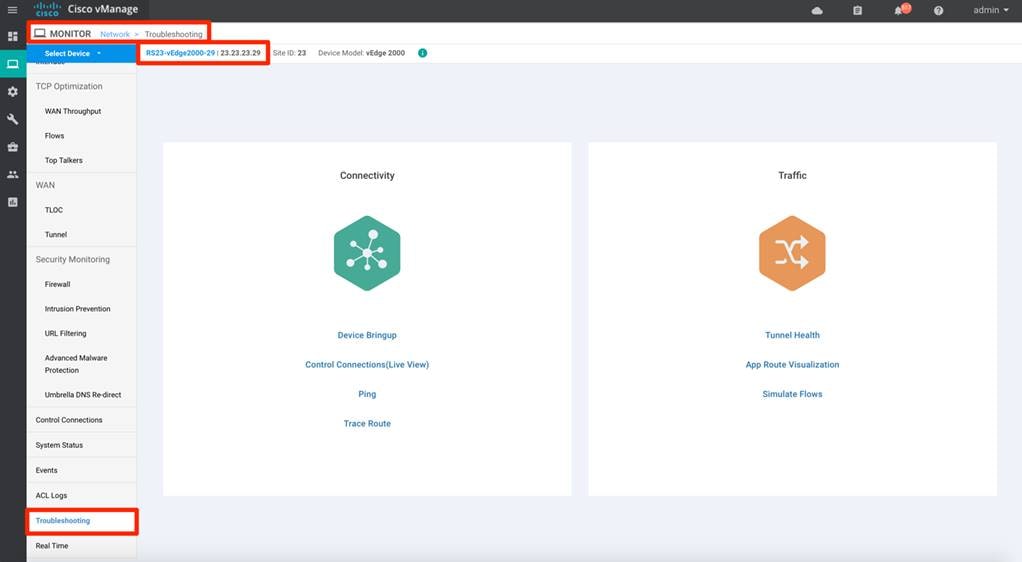
Task: Open Control Connections(Live View) link
Action: pos(367,364)
